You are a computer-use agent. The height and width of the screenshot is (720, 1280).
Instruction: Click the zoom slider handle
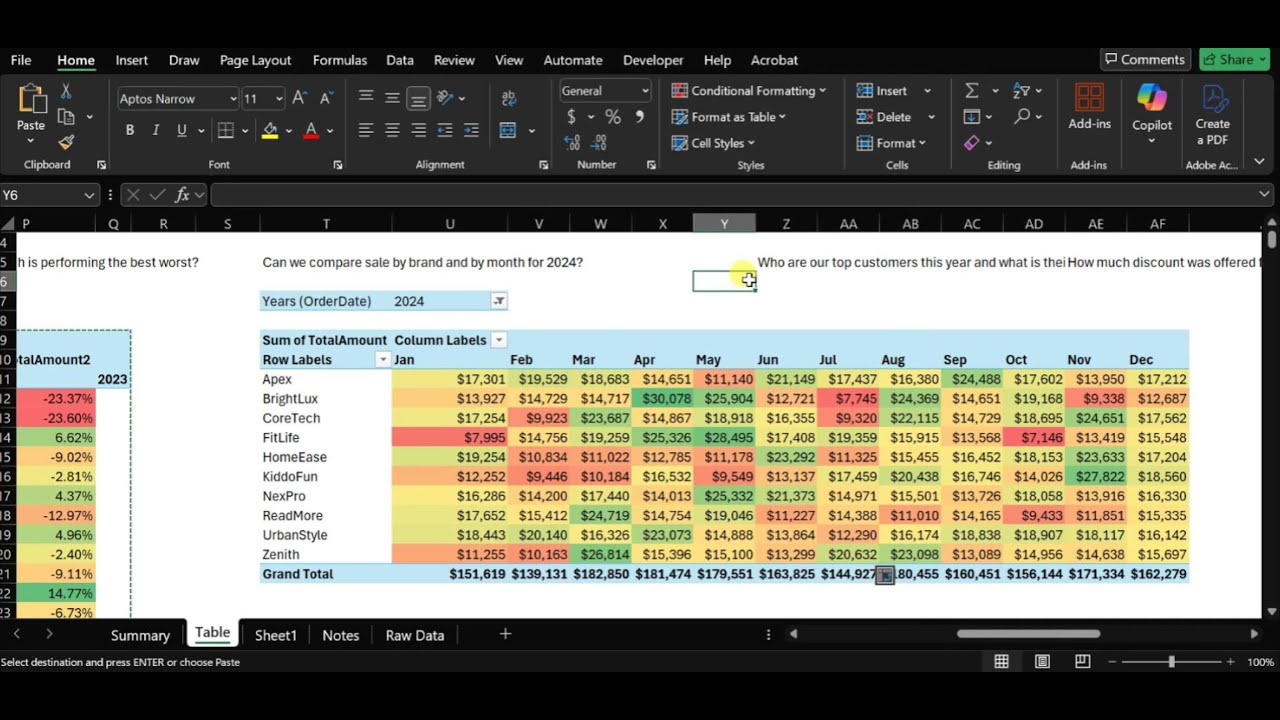click(1171, 662)
